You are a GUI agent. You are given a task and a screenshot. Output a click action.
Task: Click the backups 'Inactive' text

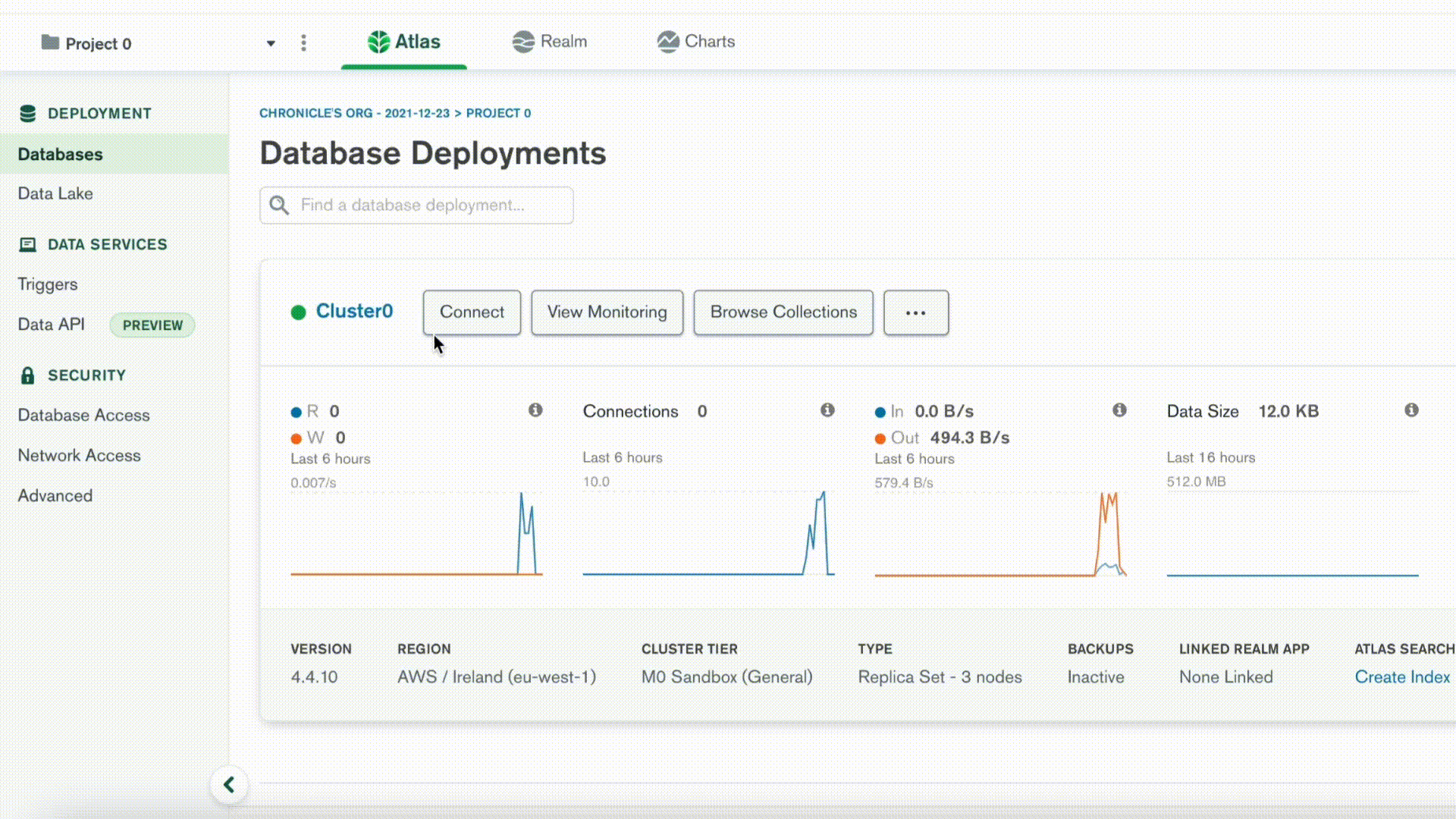click(1096, 677)
